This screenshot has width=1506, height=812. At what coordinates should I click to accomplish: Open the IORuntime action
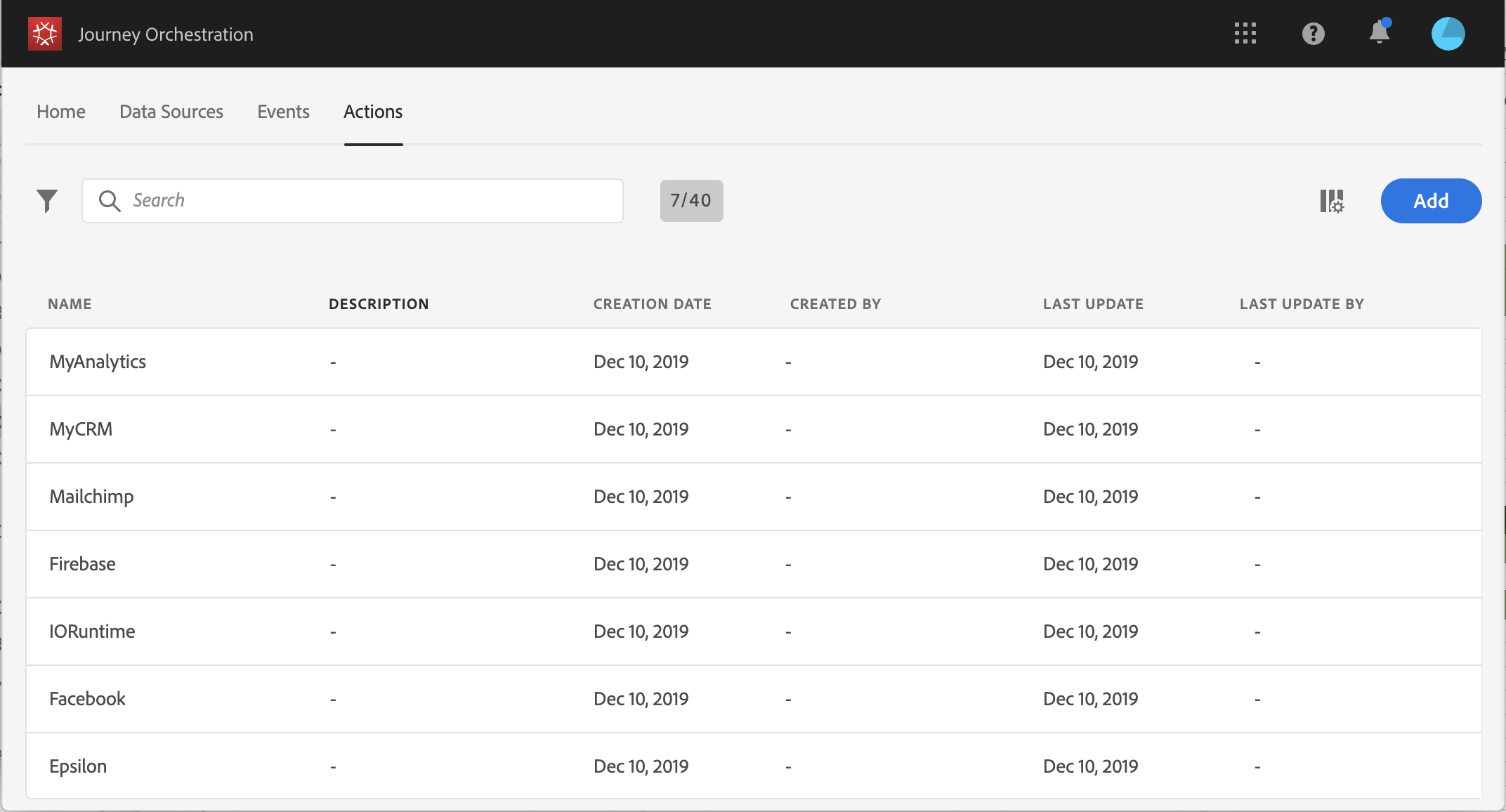pos(92,631)
